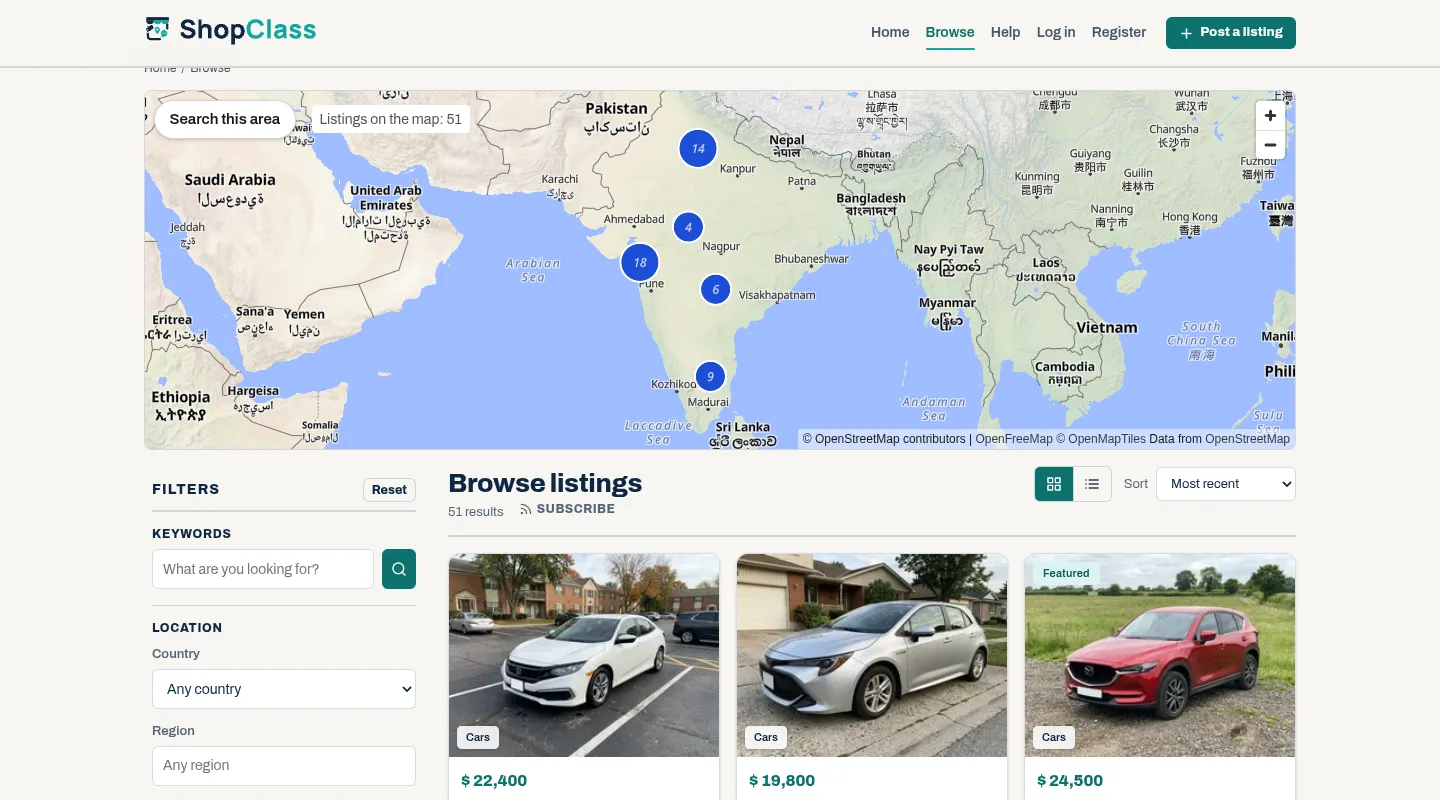This screenshot has height=800, width=1440.
Task: Open the map cluster marked 18
Action: point(640,262)
